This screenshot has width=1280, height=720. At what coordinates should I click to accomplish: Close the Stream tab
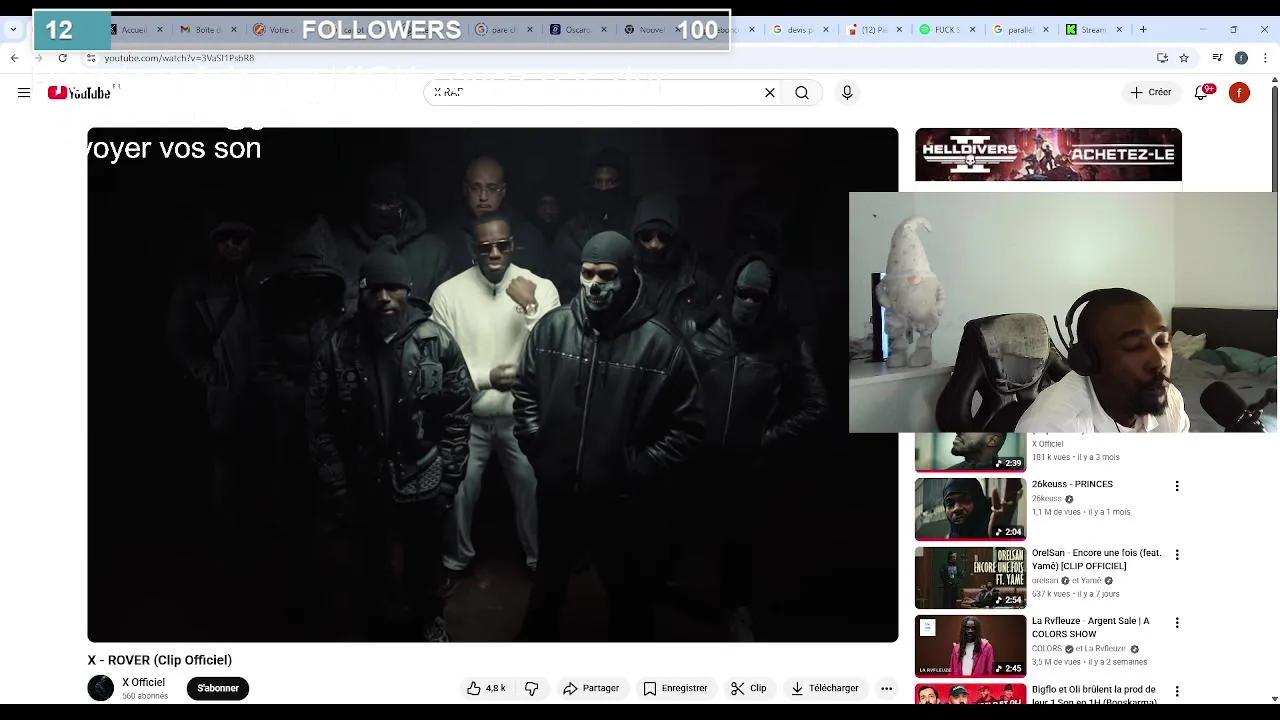click(1119, 30)
